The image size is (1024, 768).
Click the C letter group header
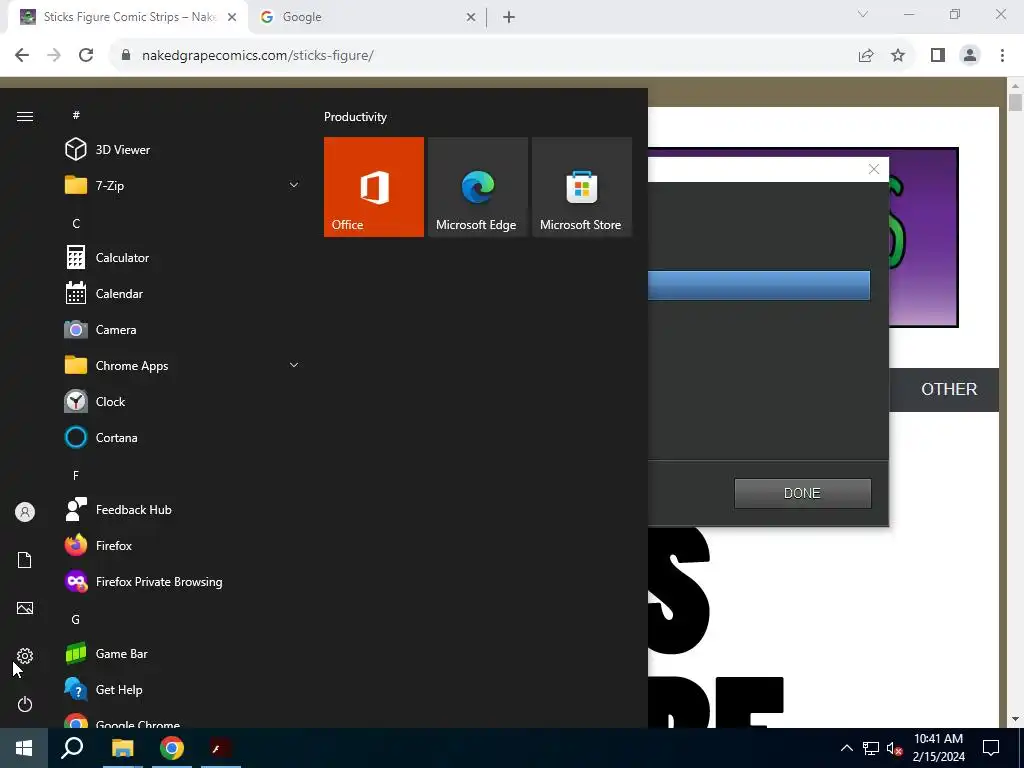pos(76,223)
